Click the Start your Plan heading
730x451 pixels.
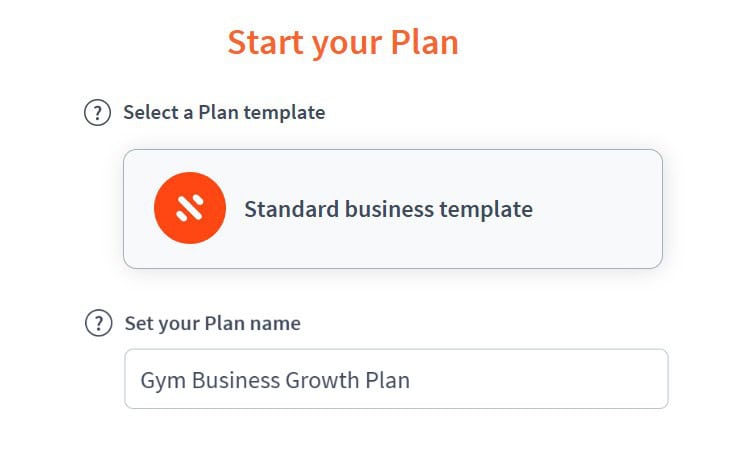click(x=343, y=43)
